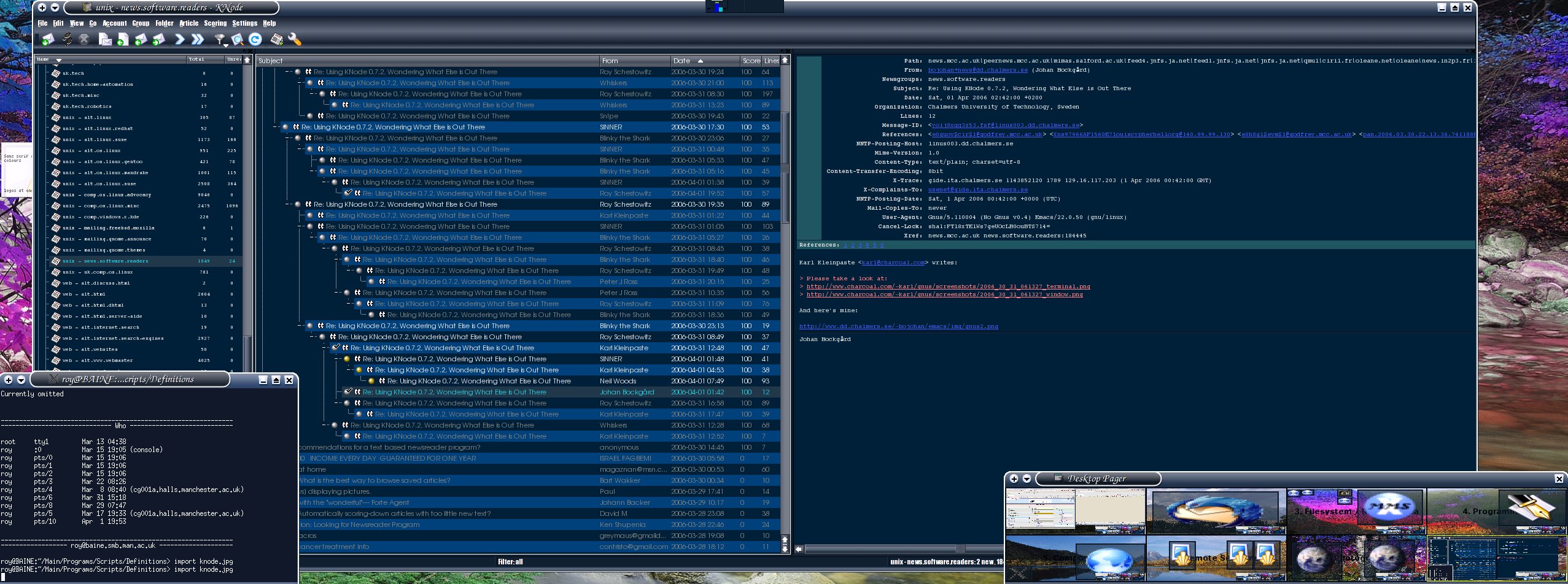Image resolution: width=1568 pixels, height=584 pixels.
Task: Click the bojohan+news@dd.chalmers.se From link
Action: [x=977, y=70]
